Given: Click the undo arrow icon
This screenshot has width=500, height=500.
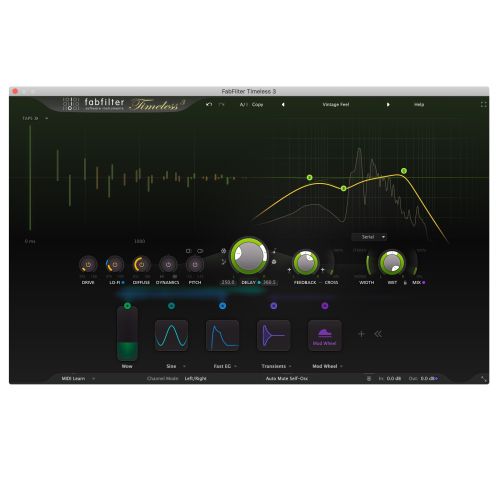Looking at the screenshot, I should coord(209,104).
